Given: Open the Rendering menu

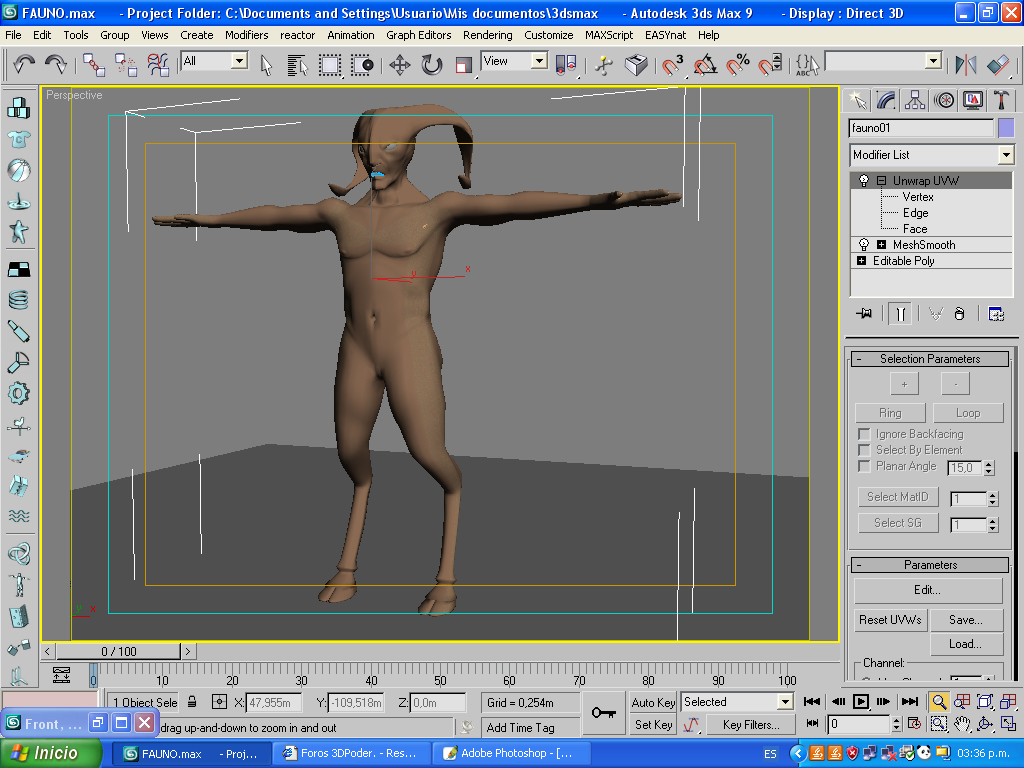Looking at the screenshot, I should point(487,35).
